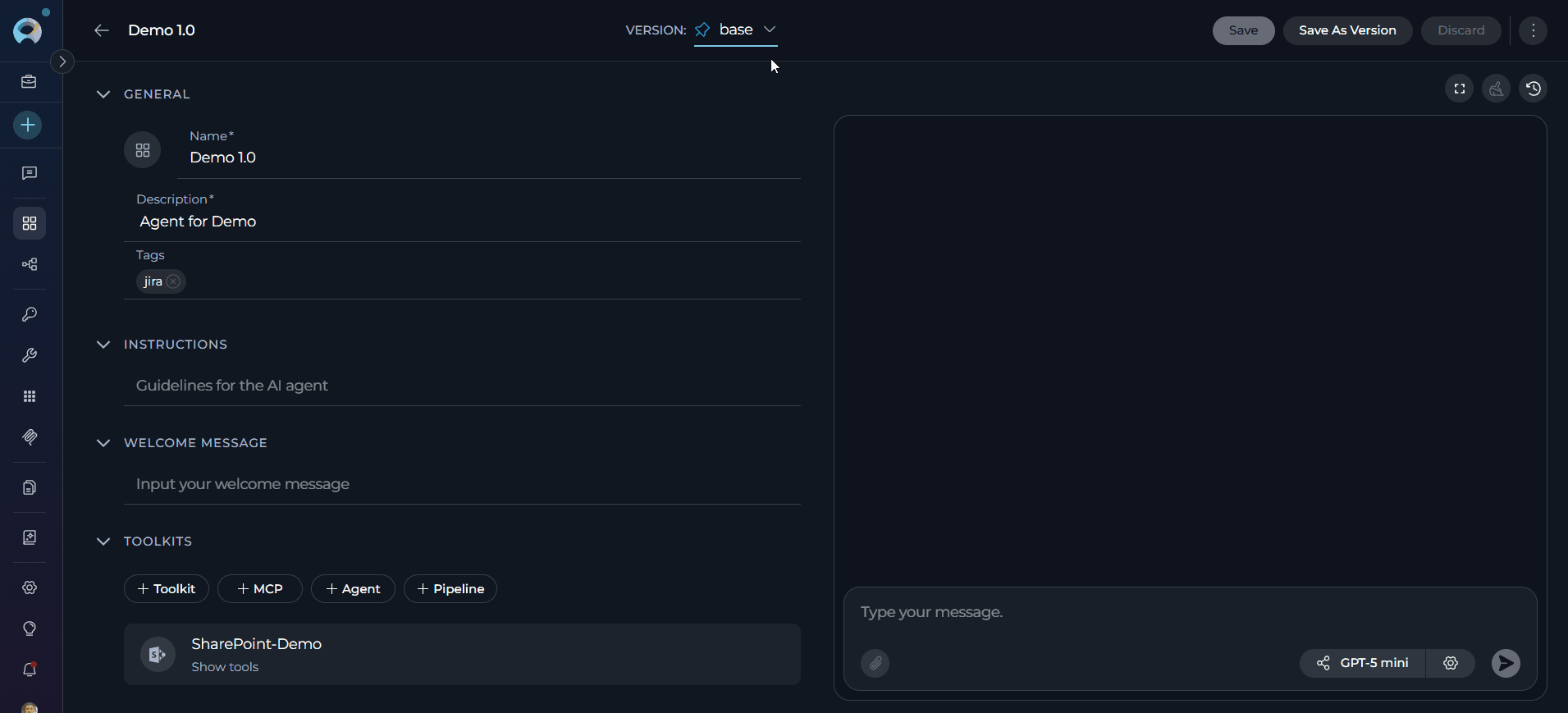Image resolution: width=1568 pixels, height=713 pixels.
Task: Add a Toolkit
Action: (x=167, y=589)
